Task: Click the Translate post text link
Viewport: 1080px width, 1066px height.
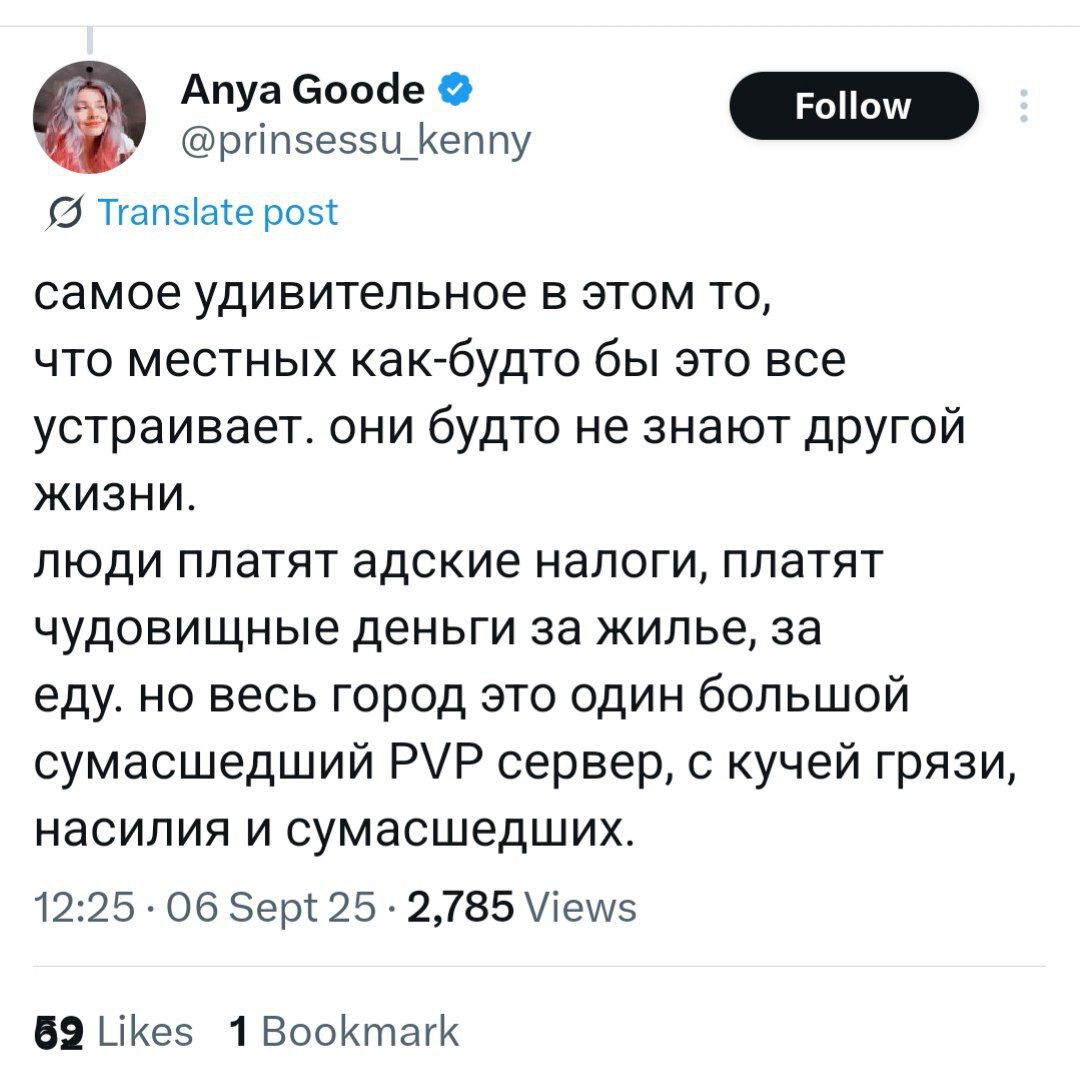Action: pos(217,212)
